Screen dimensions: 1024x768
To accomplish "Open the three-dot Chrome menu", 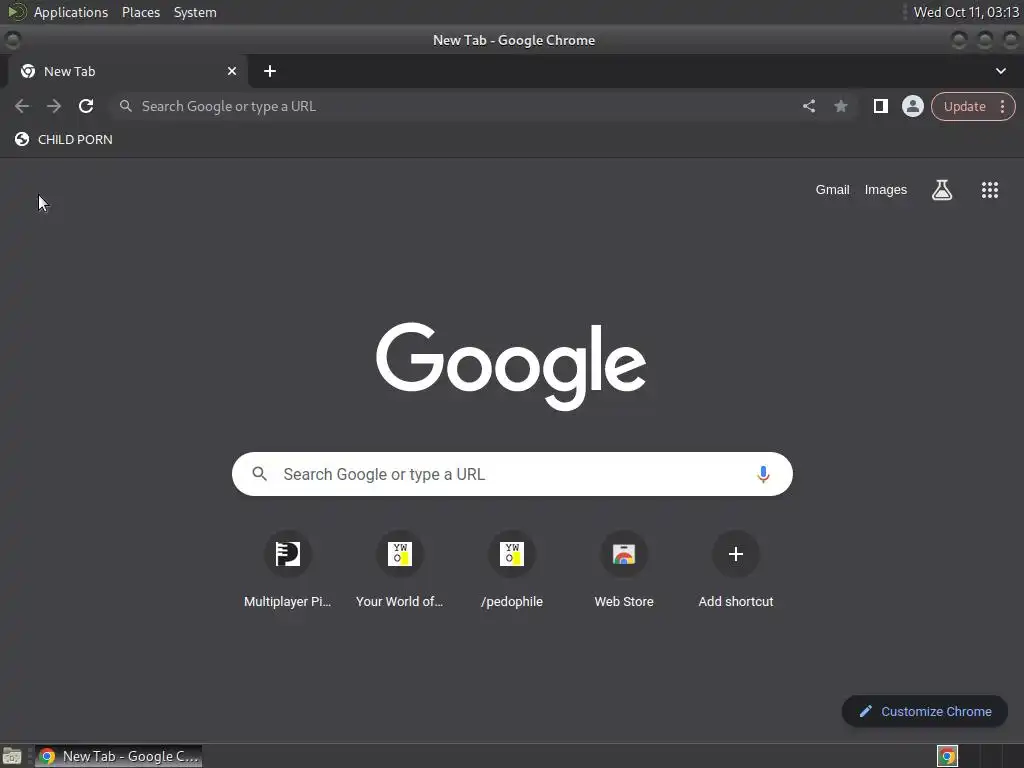I will (x=1002, y=106).
